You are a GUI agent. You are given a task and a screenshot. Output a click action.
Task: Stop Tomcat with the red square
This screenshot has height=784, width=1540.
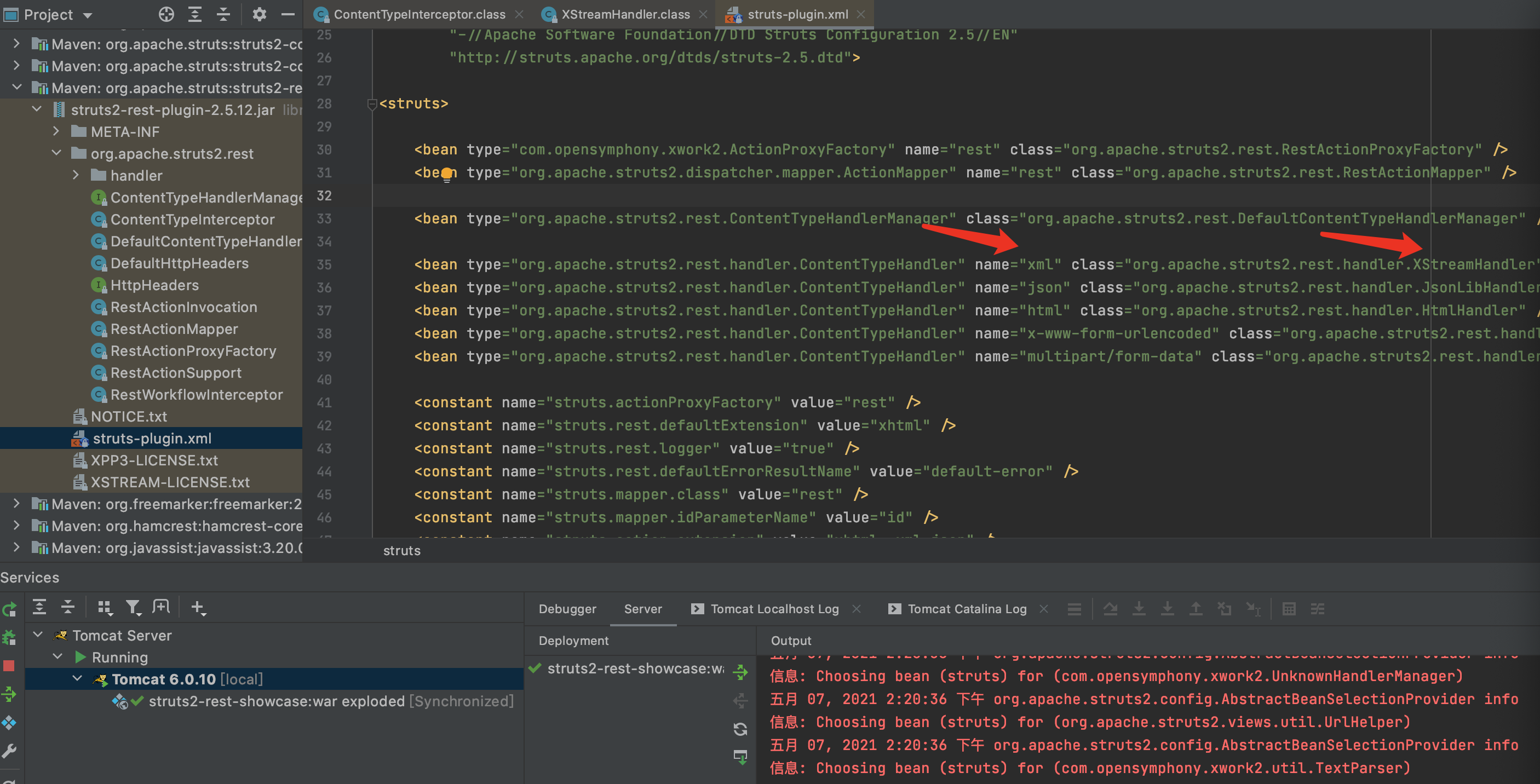click(x=9, y=666)
